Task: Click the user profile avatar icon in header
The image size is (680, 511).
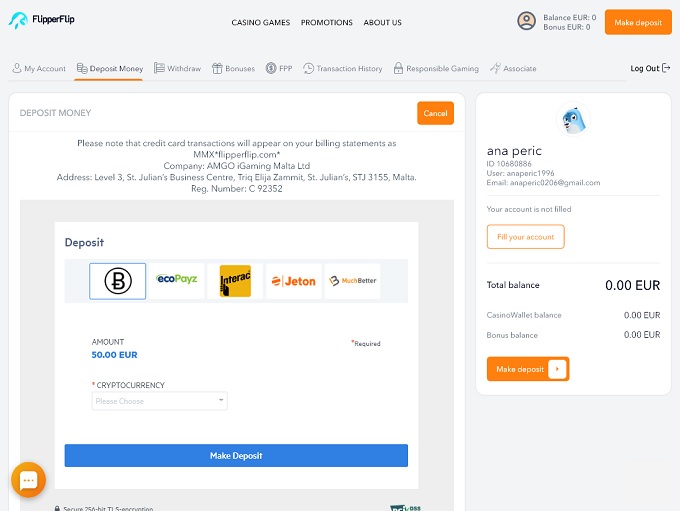Action: pyautogui.click(x=526, y=21)
